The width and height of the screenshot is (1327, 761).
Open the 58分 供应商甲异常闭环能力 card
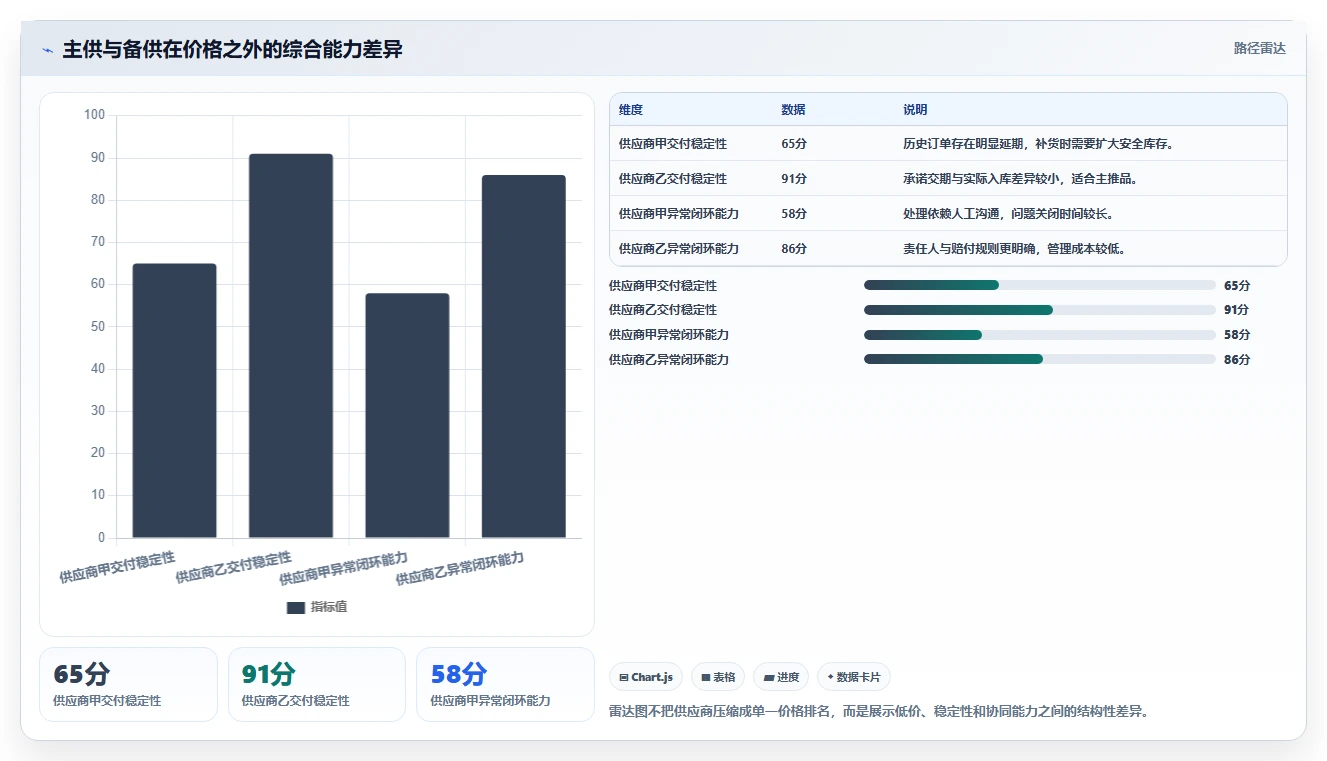pos(505,684)
